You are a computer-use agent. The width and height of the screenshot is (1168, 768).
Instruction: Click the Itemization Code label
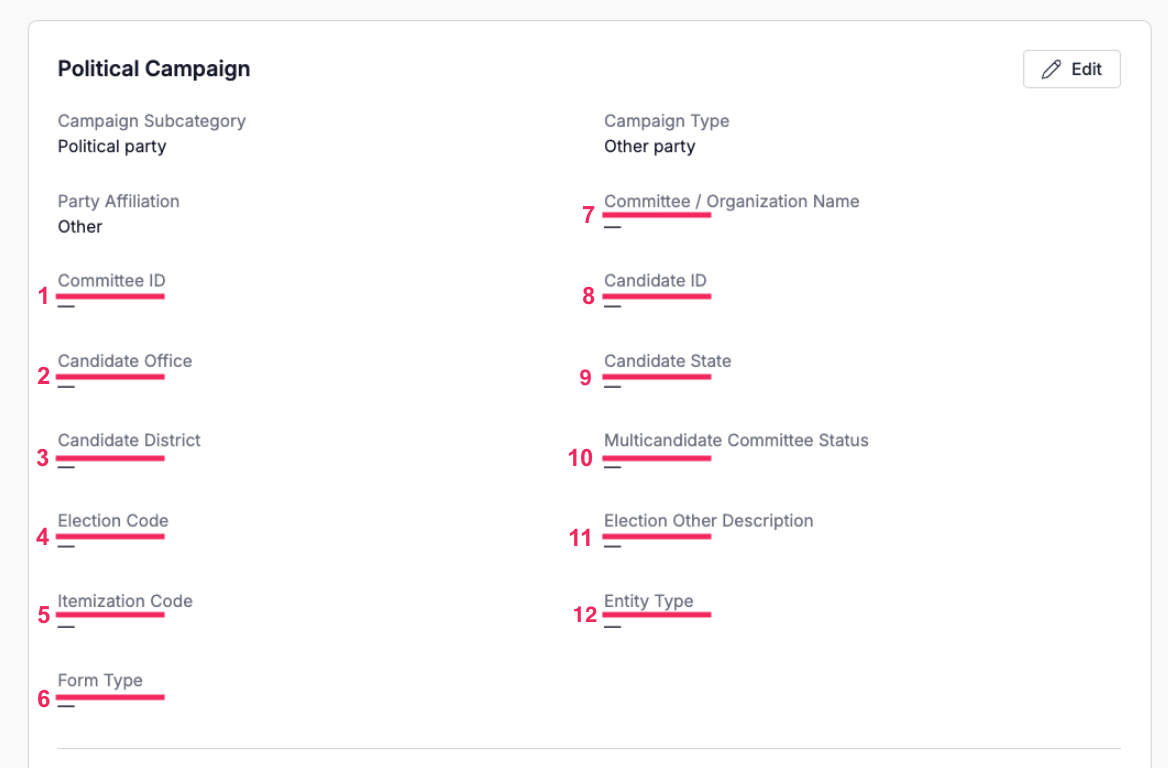click(x=125, y=601)
